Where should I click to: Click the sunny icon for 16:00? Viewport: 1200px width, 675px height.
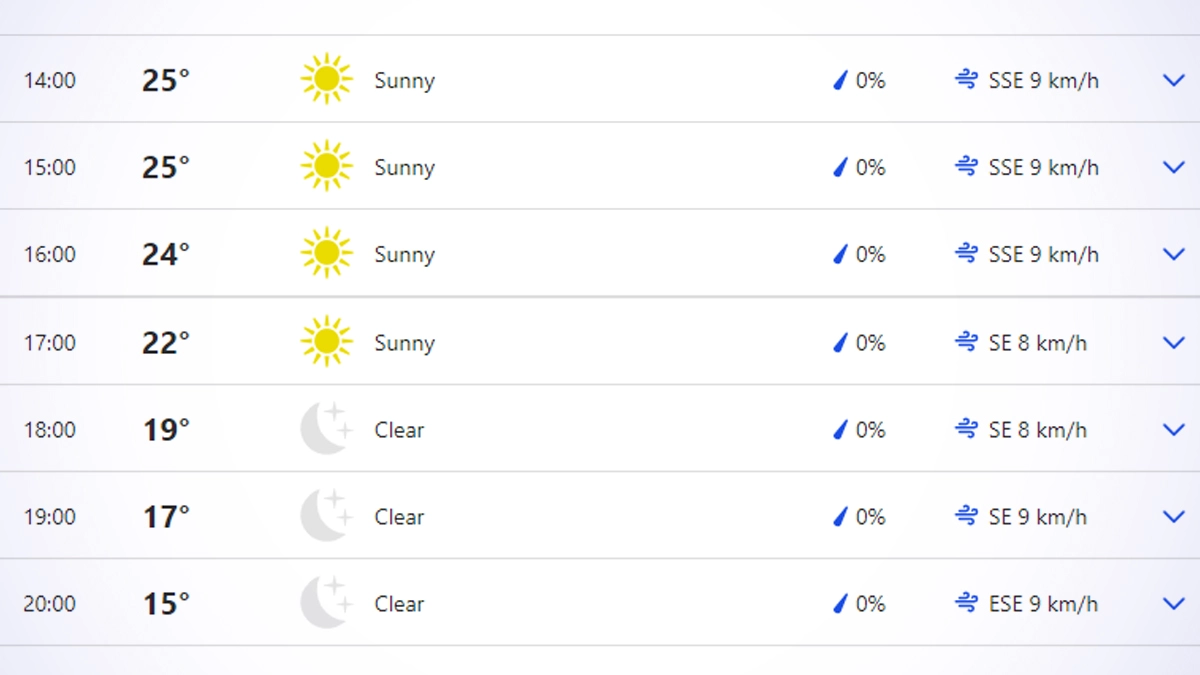(x=326, y=254)
